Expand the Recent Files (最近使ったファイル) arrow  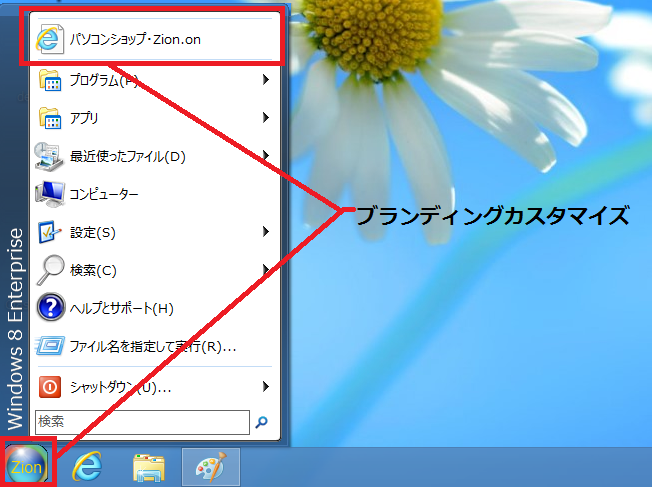pos(266,156)
